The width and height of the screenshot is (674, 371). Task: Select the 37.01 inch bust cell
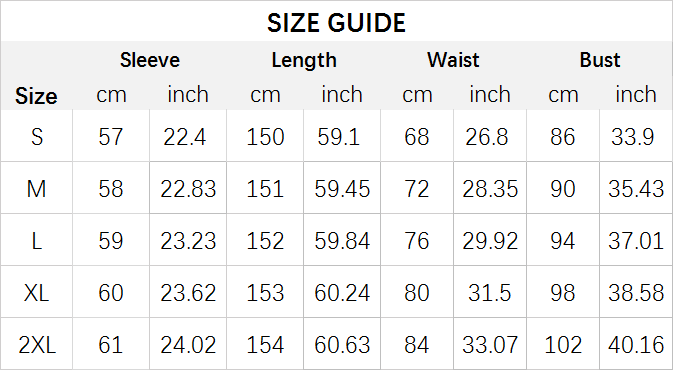click(636, 241)
